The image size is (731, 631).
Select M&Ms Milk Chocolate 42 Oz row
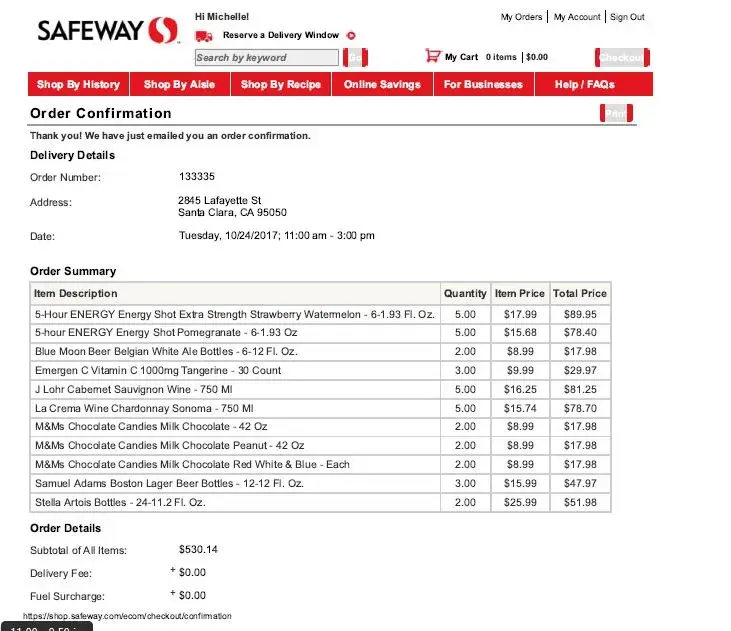[x=320, y=427]
